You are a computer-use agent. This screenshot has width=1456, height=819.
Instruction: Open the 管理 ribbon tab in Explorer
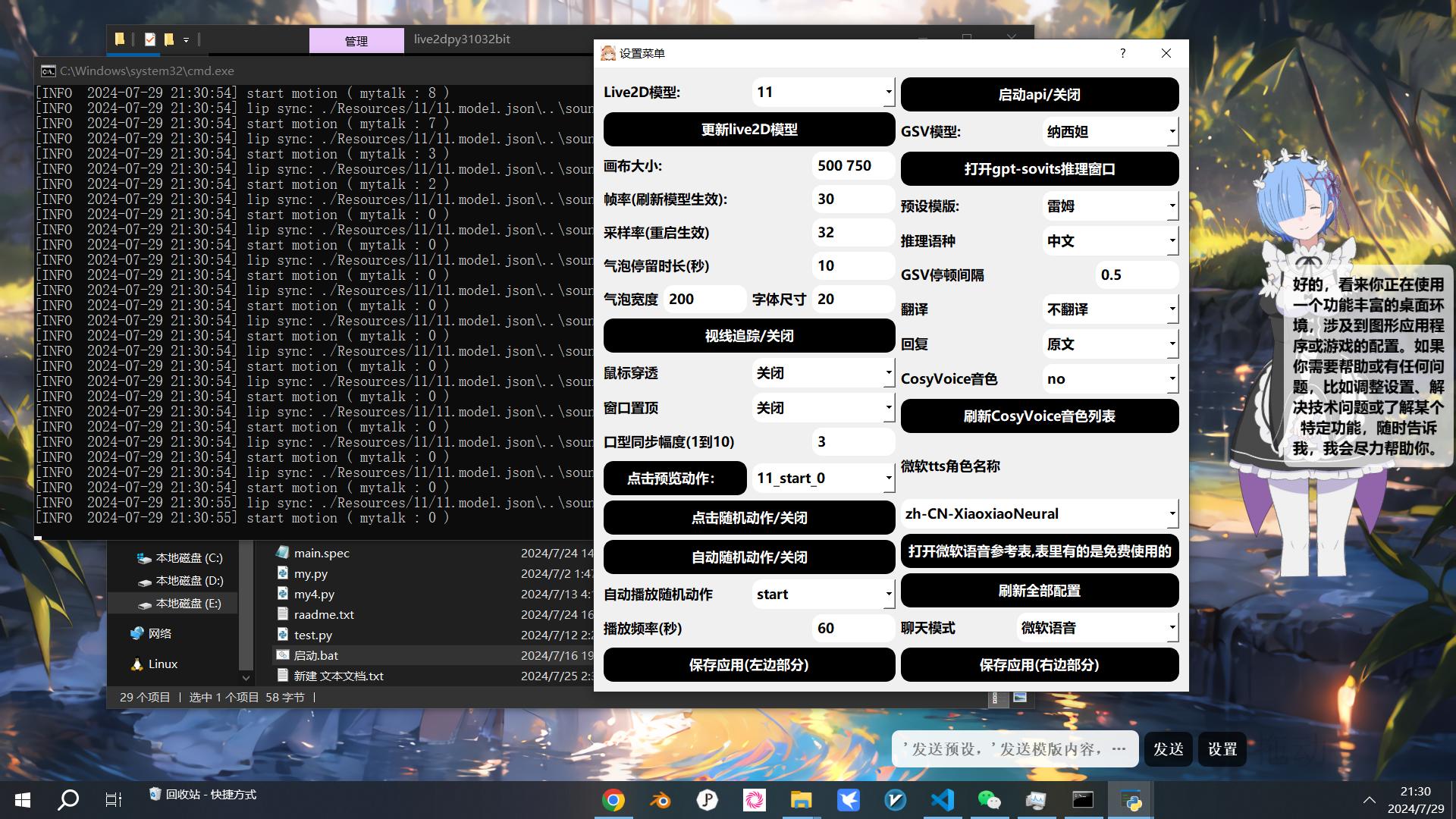(x=356, y=41)
